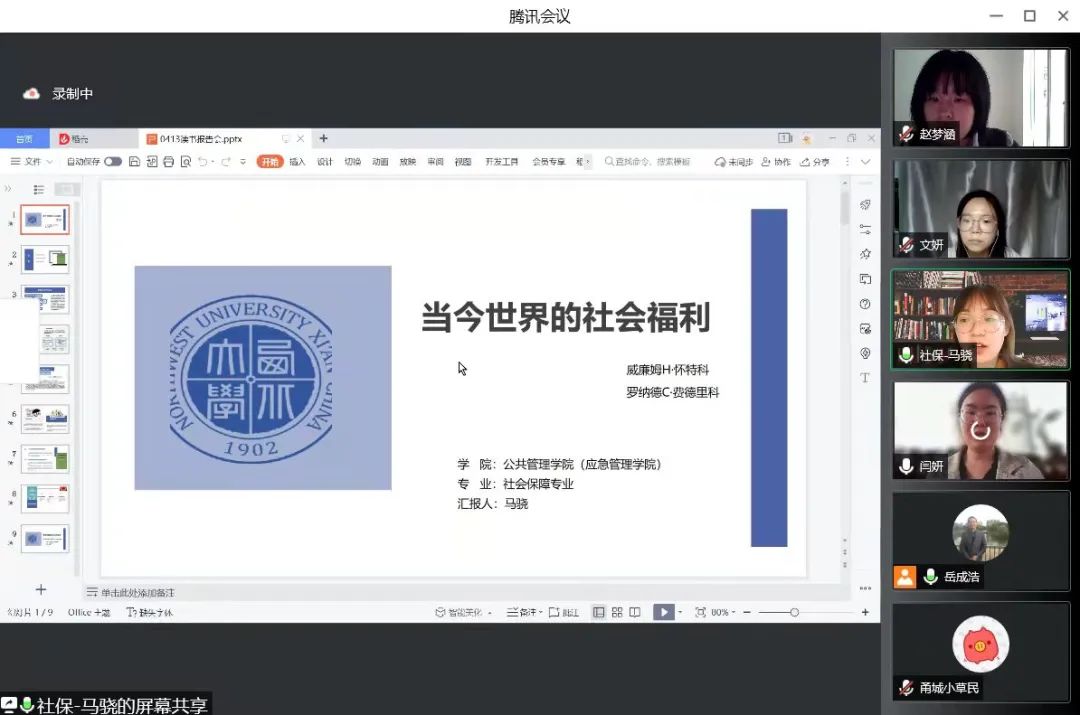Image resolution: width=1080 pixels, height=715 pixels.
Task: Select slide 2 thumbnail in panel
Action: 45,259
